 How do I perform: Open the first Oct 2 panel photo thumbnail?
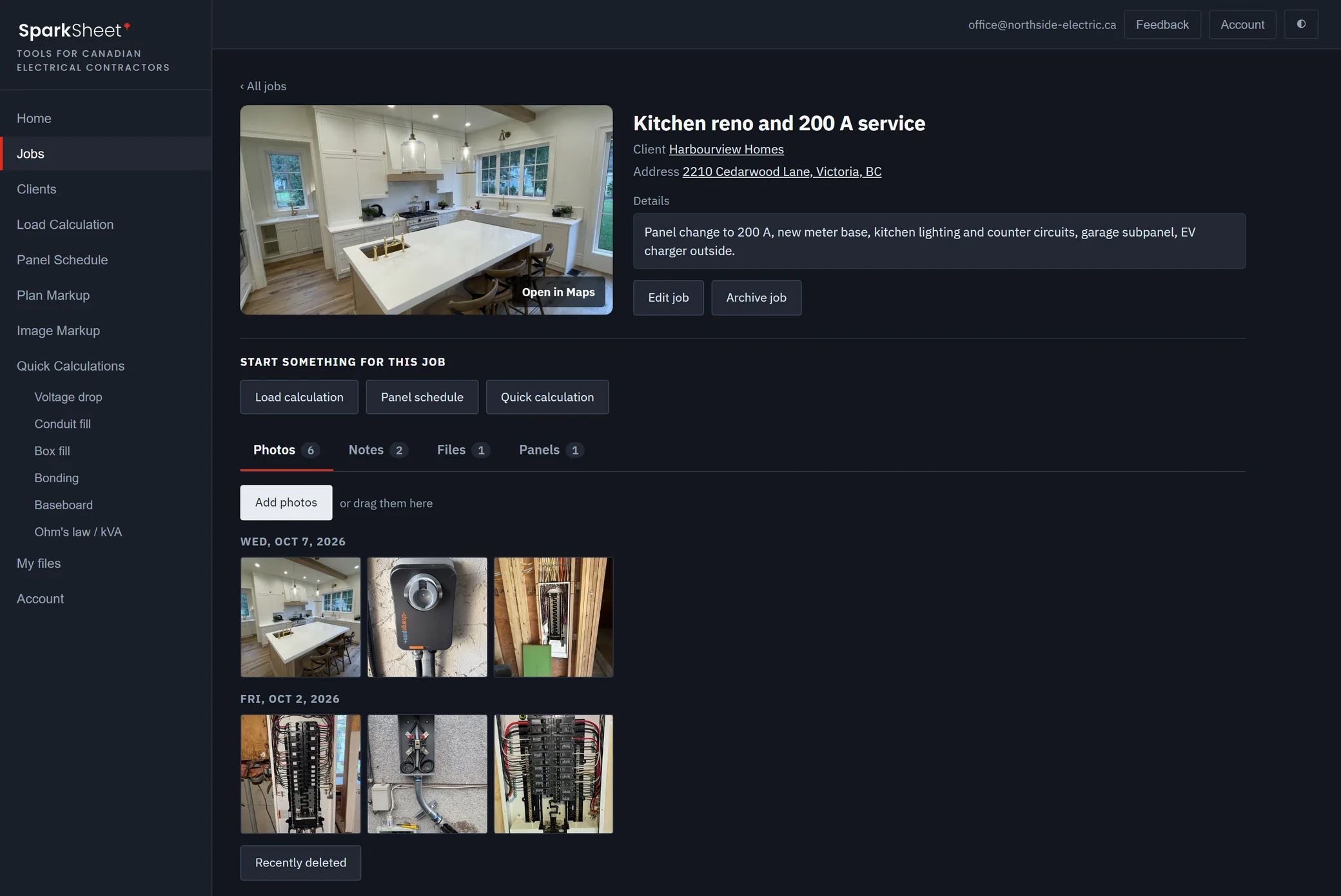coord(300,774)
